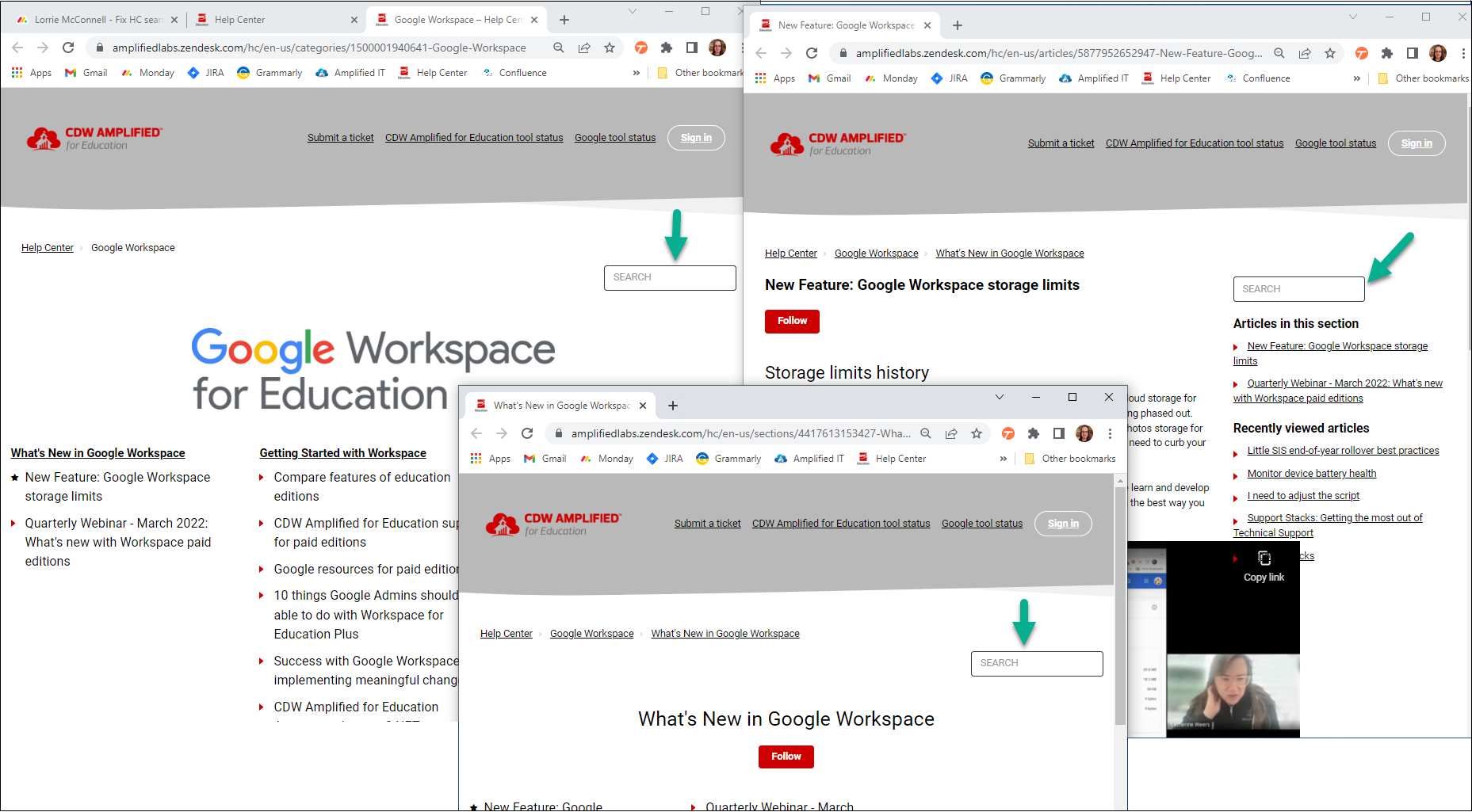Click the Follow button

[786, 757]
